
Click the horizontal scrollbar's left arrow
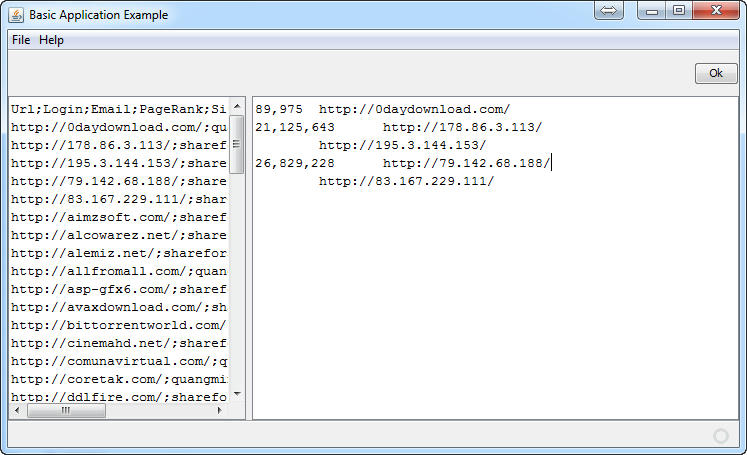[17, 410]
